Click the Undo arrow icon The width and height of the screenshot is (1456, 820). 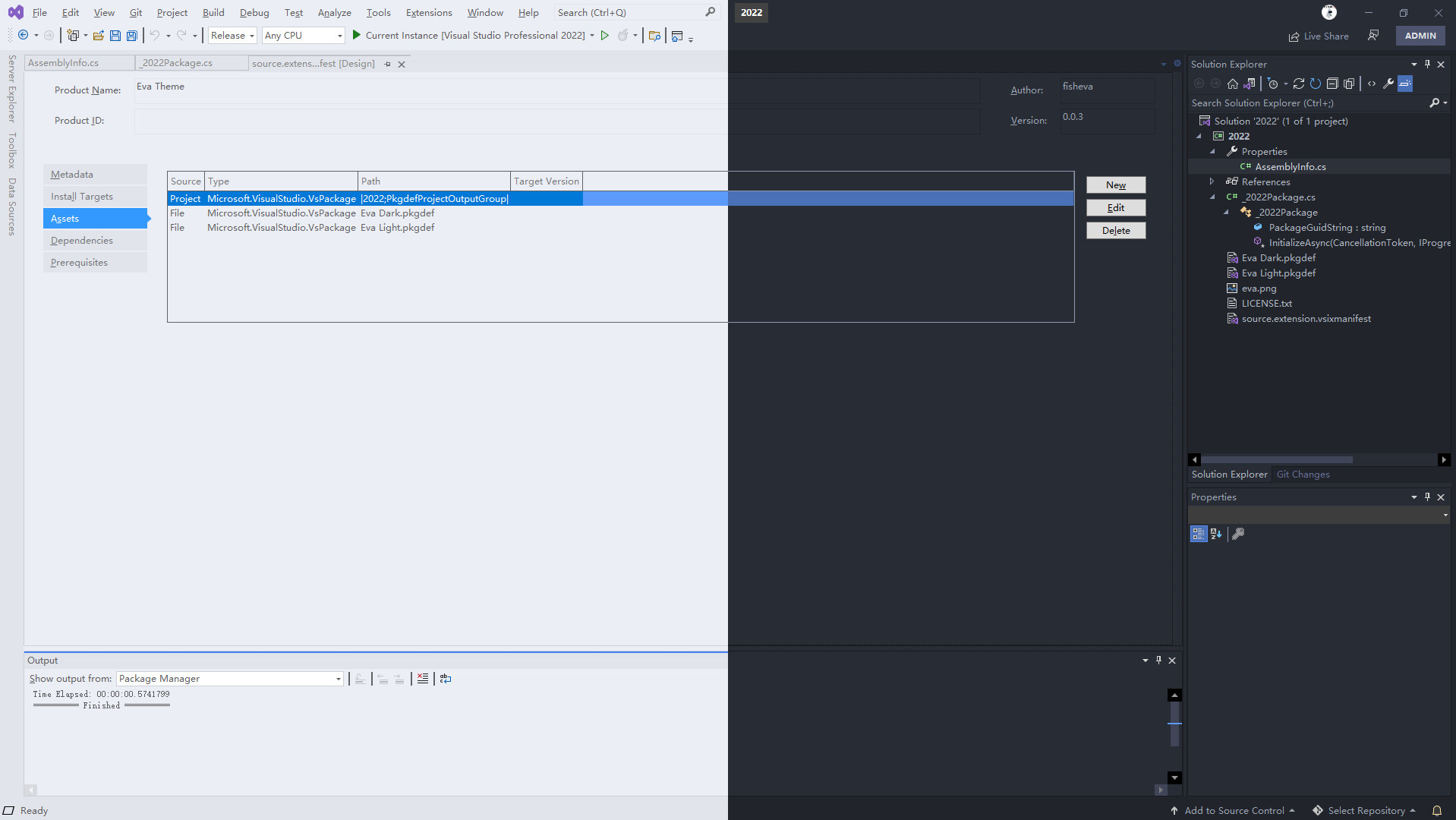click(155, 36)
